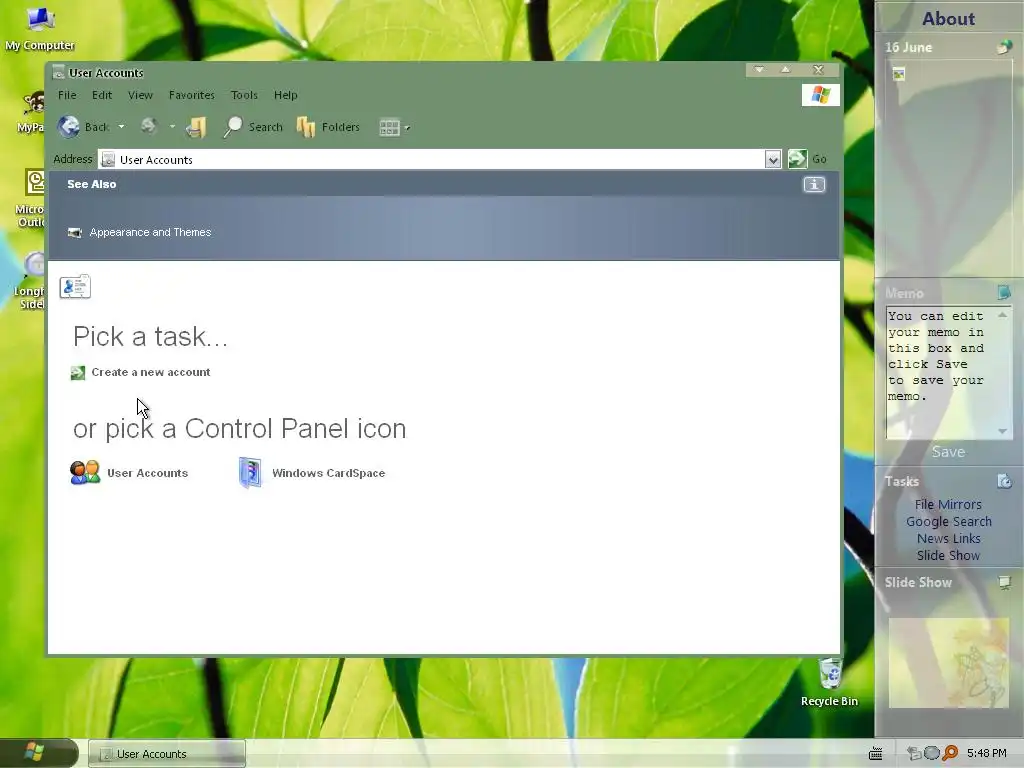Click the Windows flag logo in toolbar
The width and height of the screenshot is (1024, 768).
tap(821, 95)
